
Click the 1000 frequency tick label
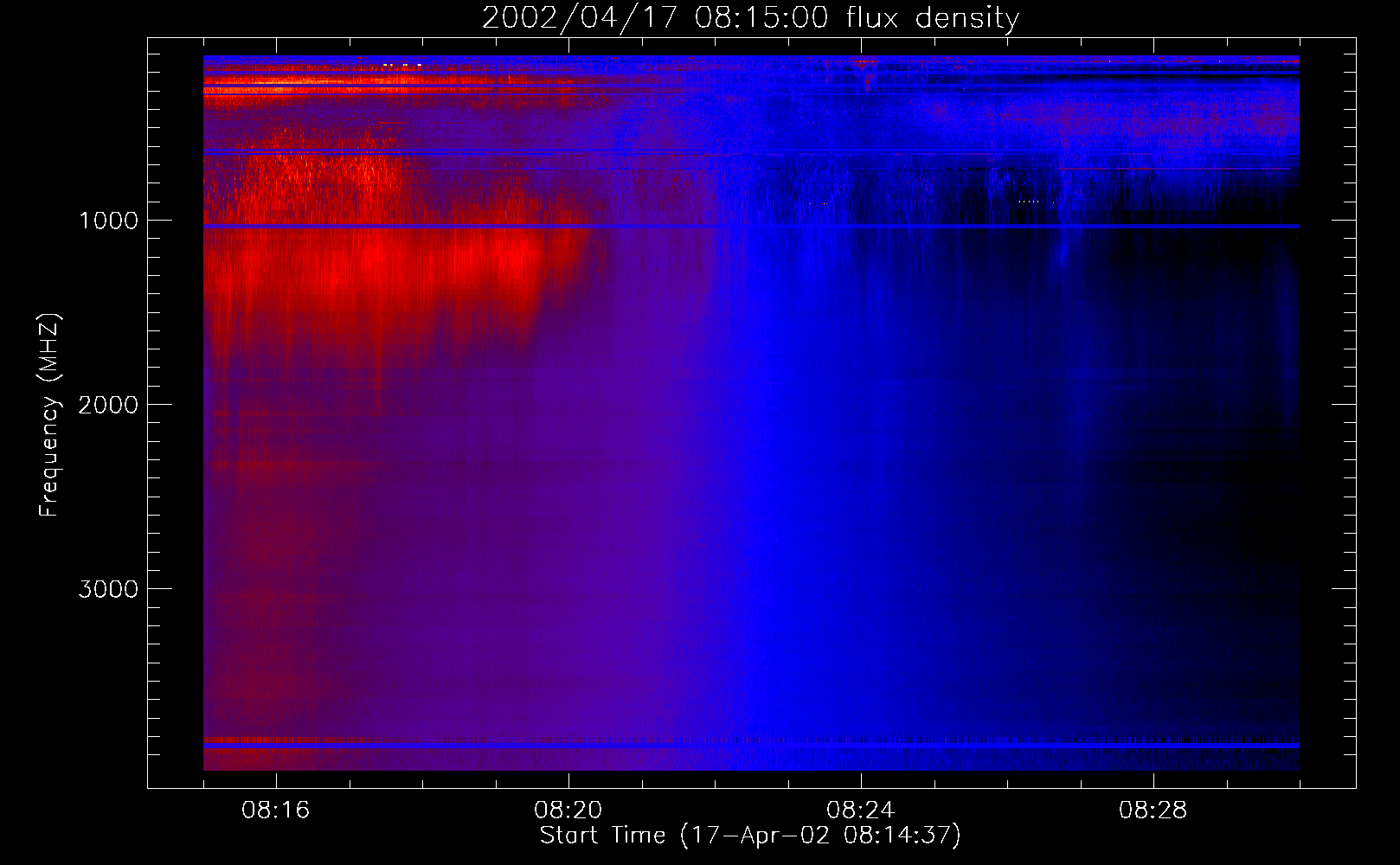[x=108, y=221]
